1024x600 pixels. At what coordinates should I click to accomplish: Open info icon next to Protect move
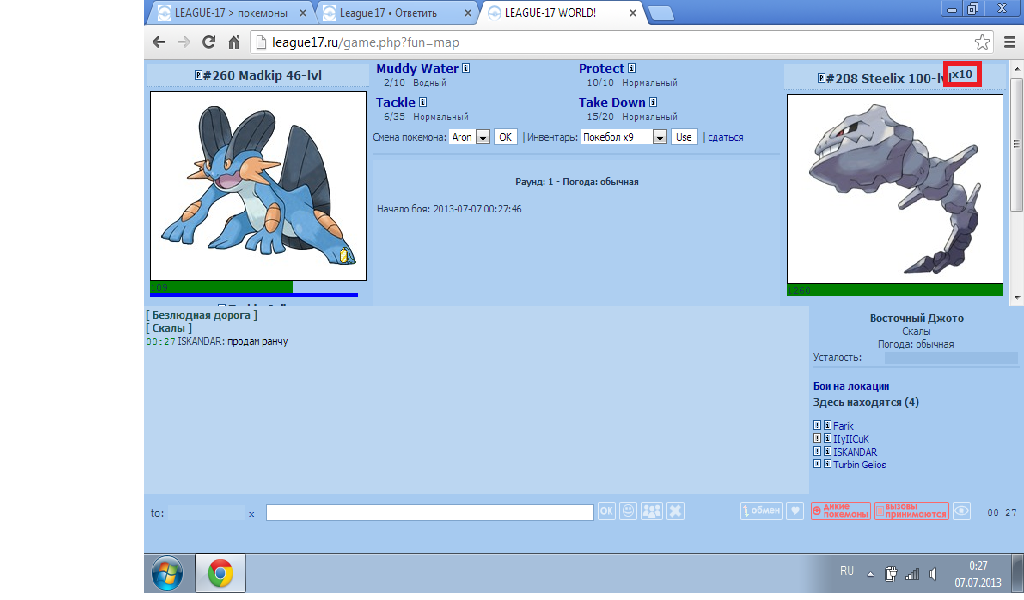click(x=632, y=68)
